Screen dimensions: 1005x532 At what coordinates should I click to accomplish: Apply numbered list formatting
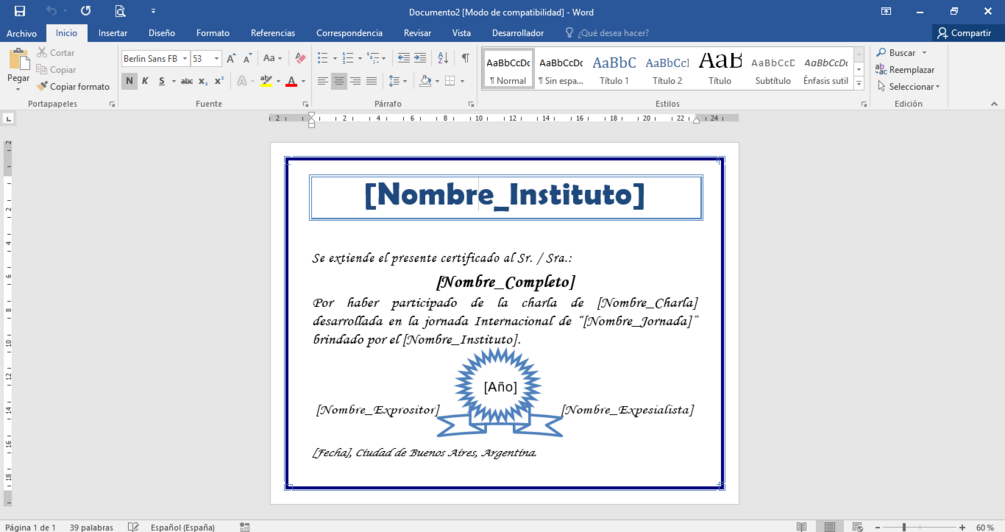348,58
